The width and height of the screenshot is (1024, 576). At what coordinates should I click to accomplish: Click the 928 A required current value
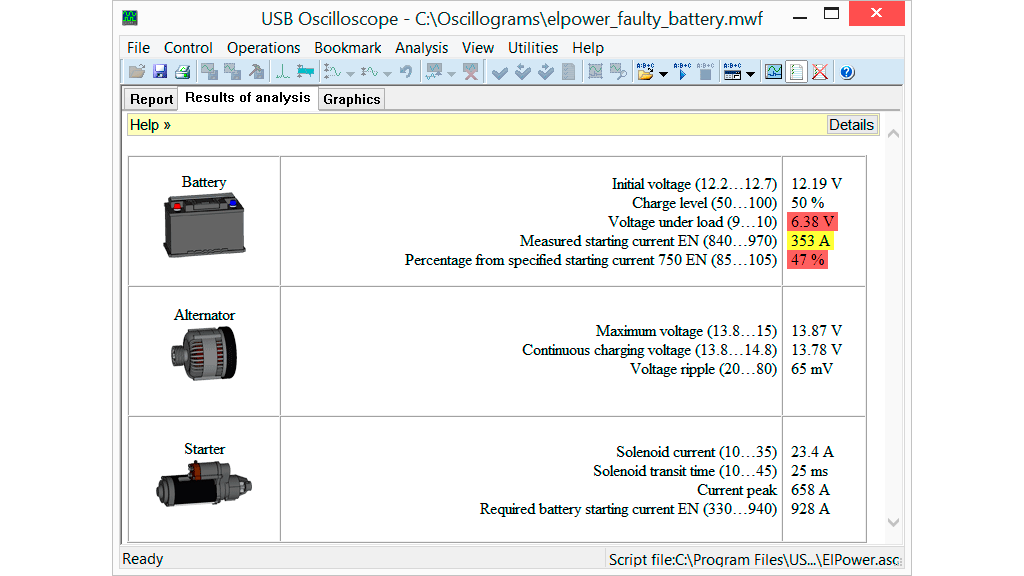[810, 509]
